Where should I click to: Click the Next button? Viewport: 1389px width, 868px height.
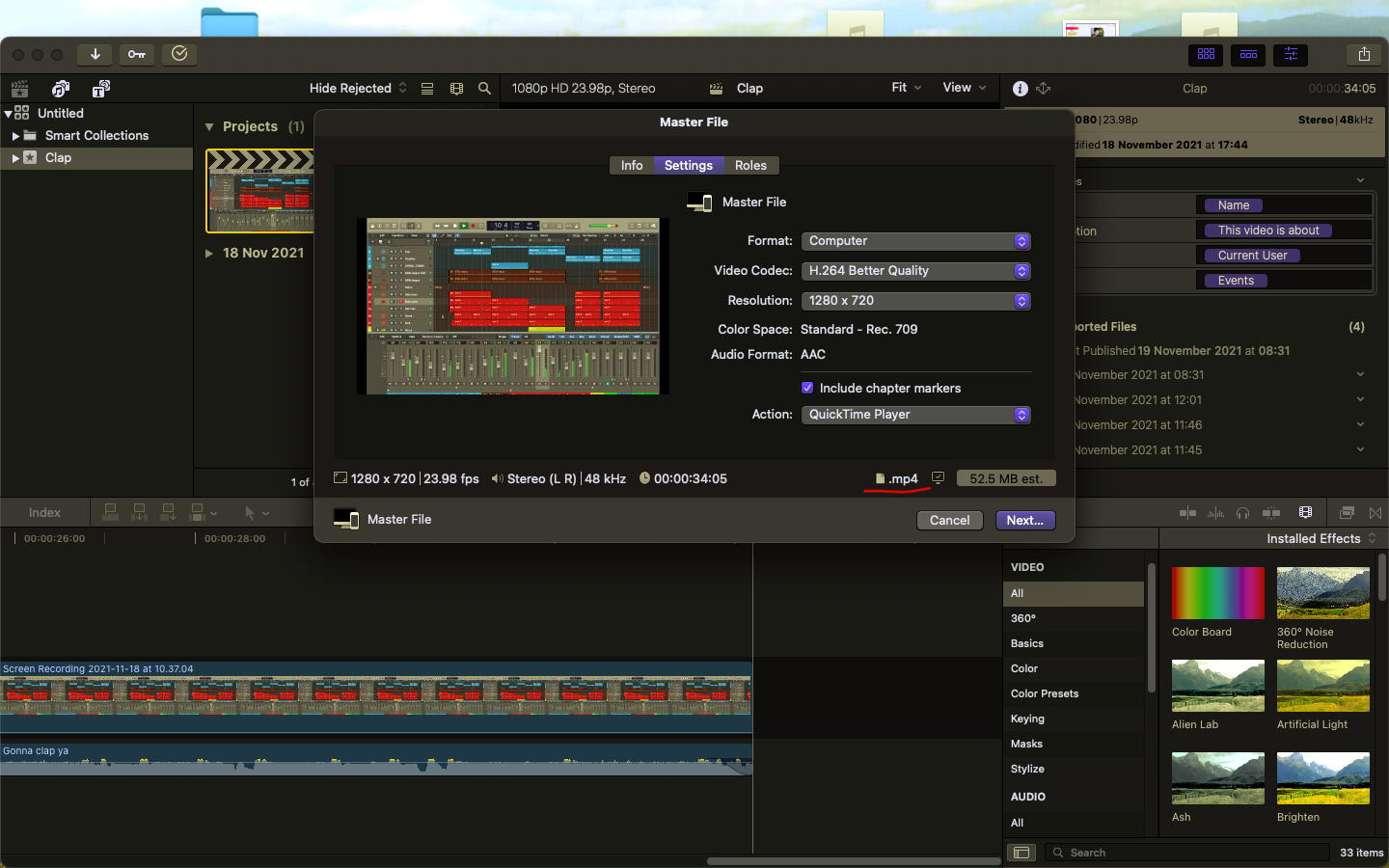click(x=1024, y=520)
